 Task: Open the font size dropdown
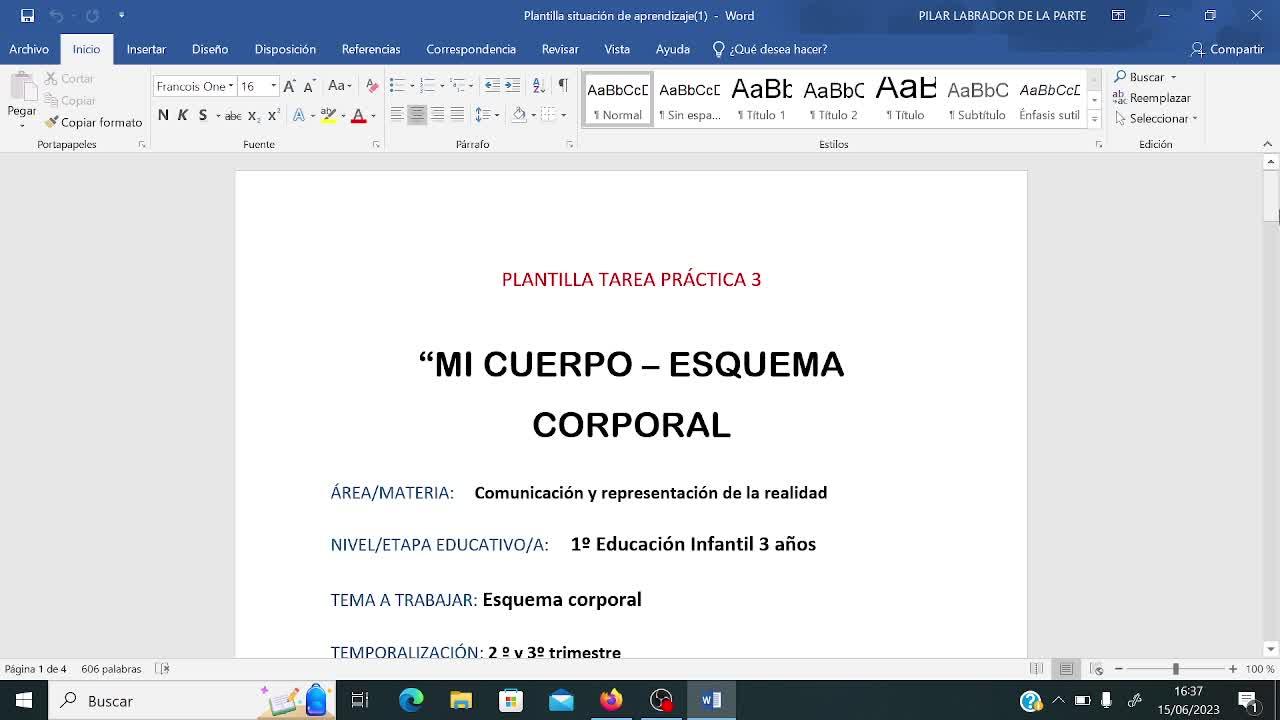coord(273,86)
